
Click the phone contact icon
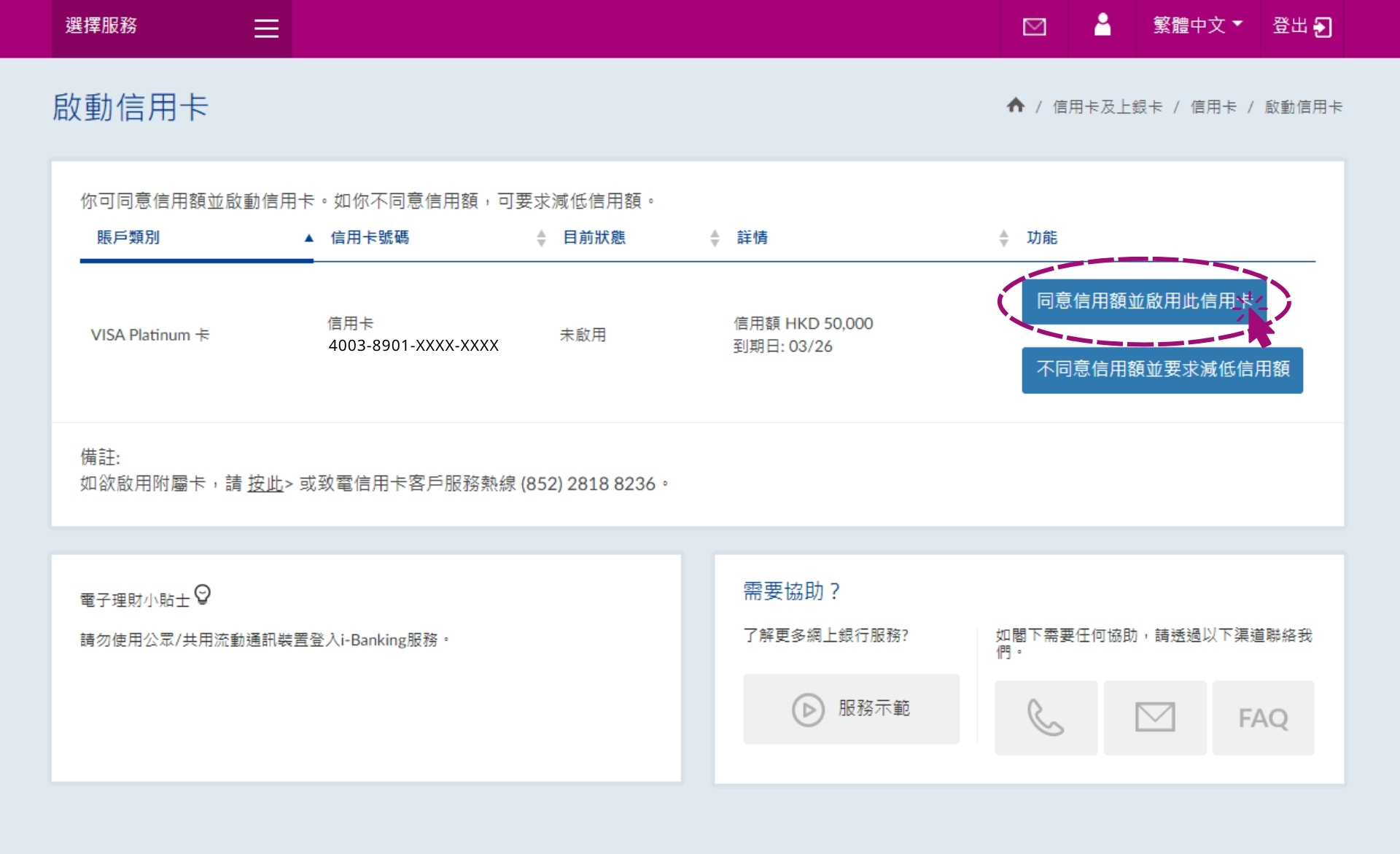(x=1046, y=718)
